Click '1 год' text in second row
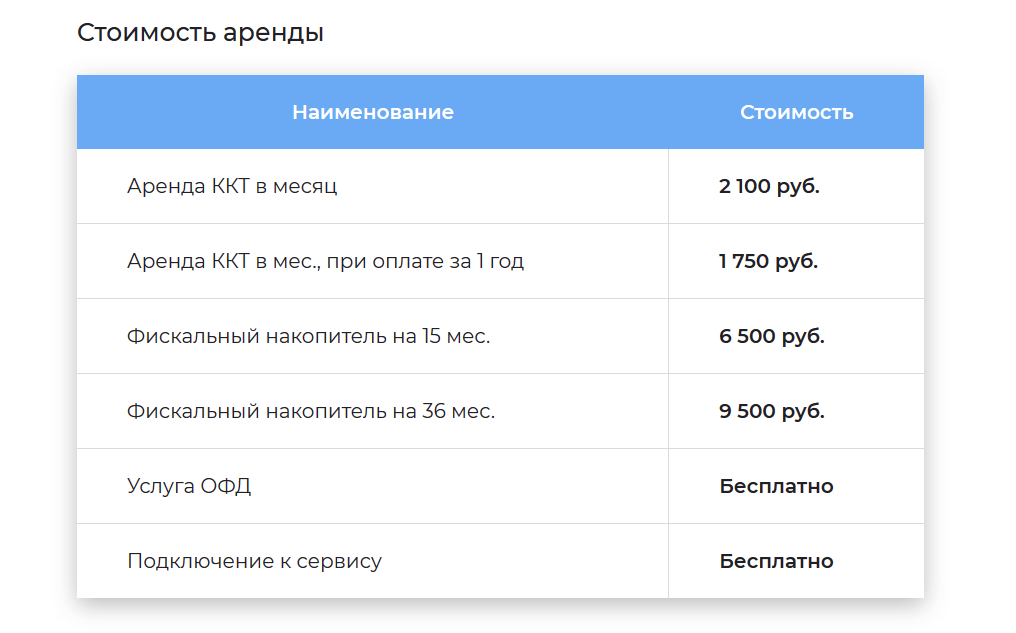1016x633 pixels. pos(500,261)
